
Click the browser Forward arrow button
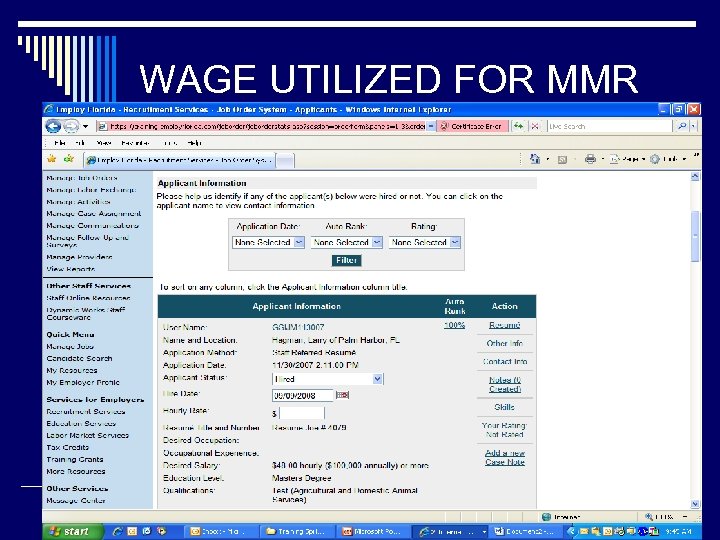coord(70,126)
